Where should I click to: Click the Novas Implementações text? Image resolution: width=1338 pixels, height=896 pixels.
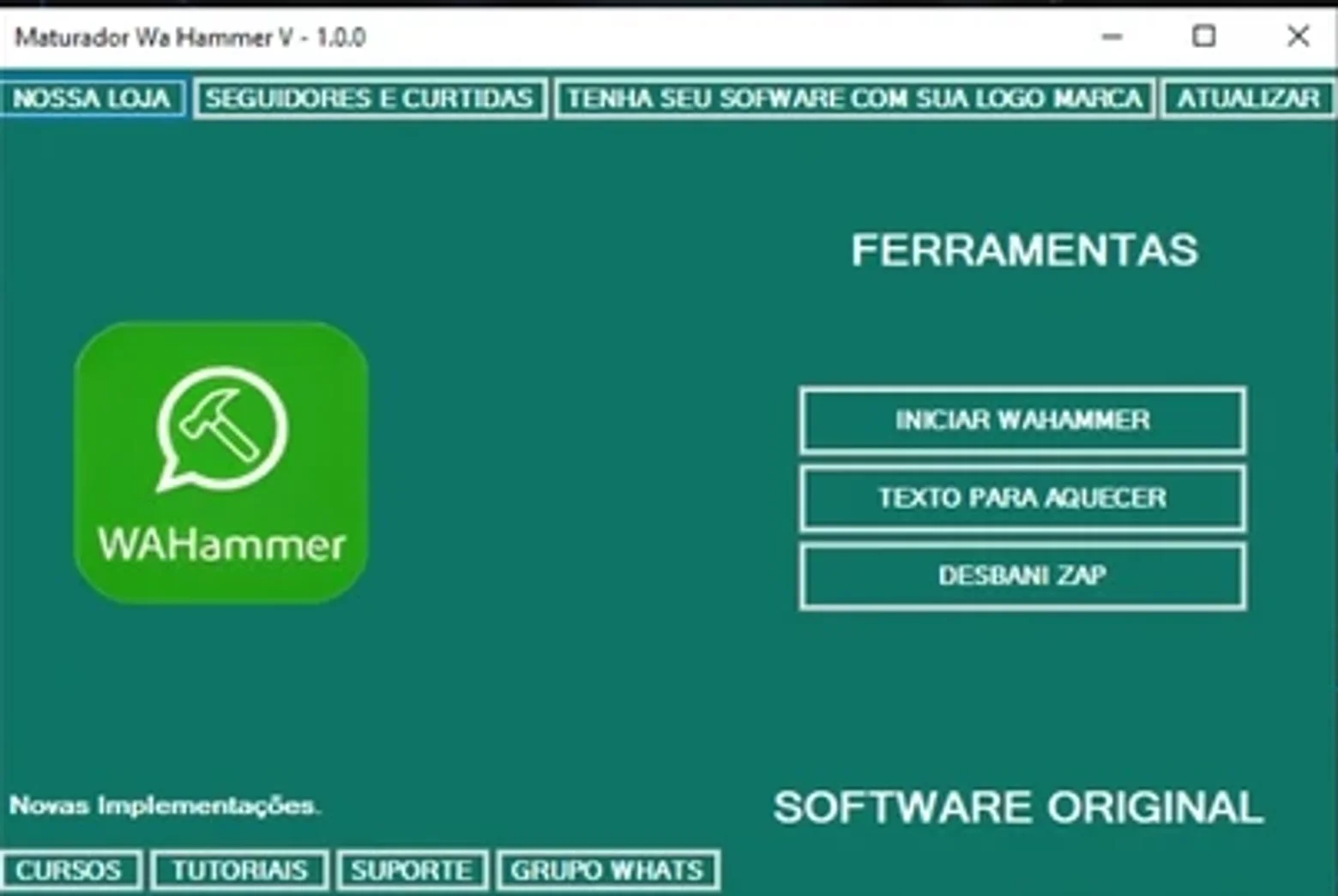point(165,806)
